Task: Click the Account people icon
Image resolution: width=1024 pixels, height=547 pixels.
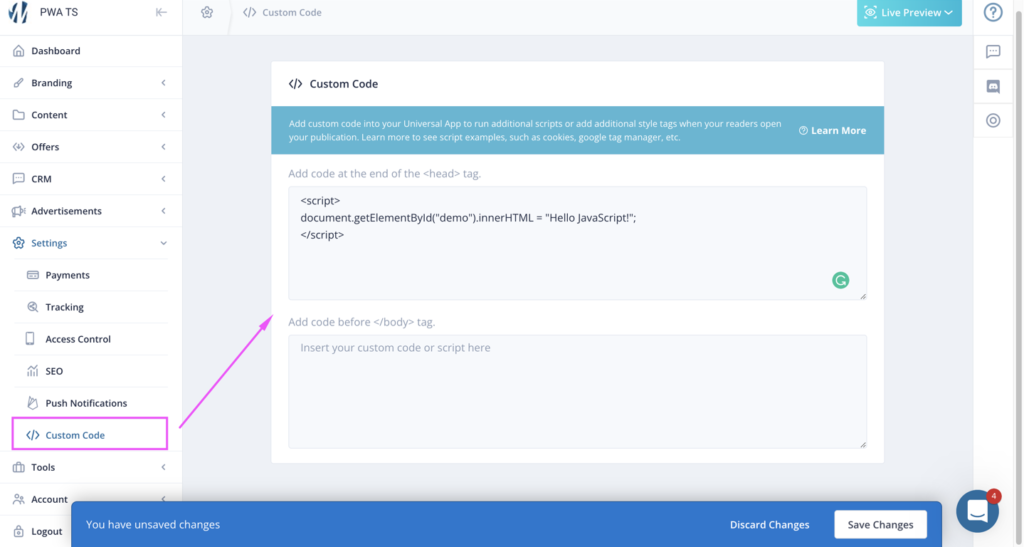Action: (x=18, y=499)
